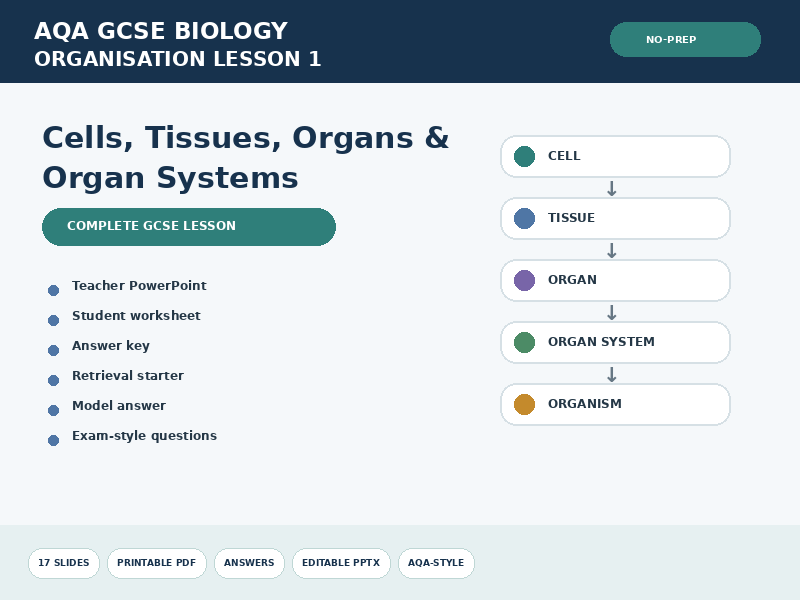Select the AQA-STYLE tag

pyautogui.click(x=436, y=563)
